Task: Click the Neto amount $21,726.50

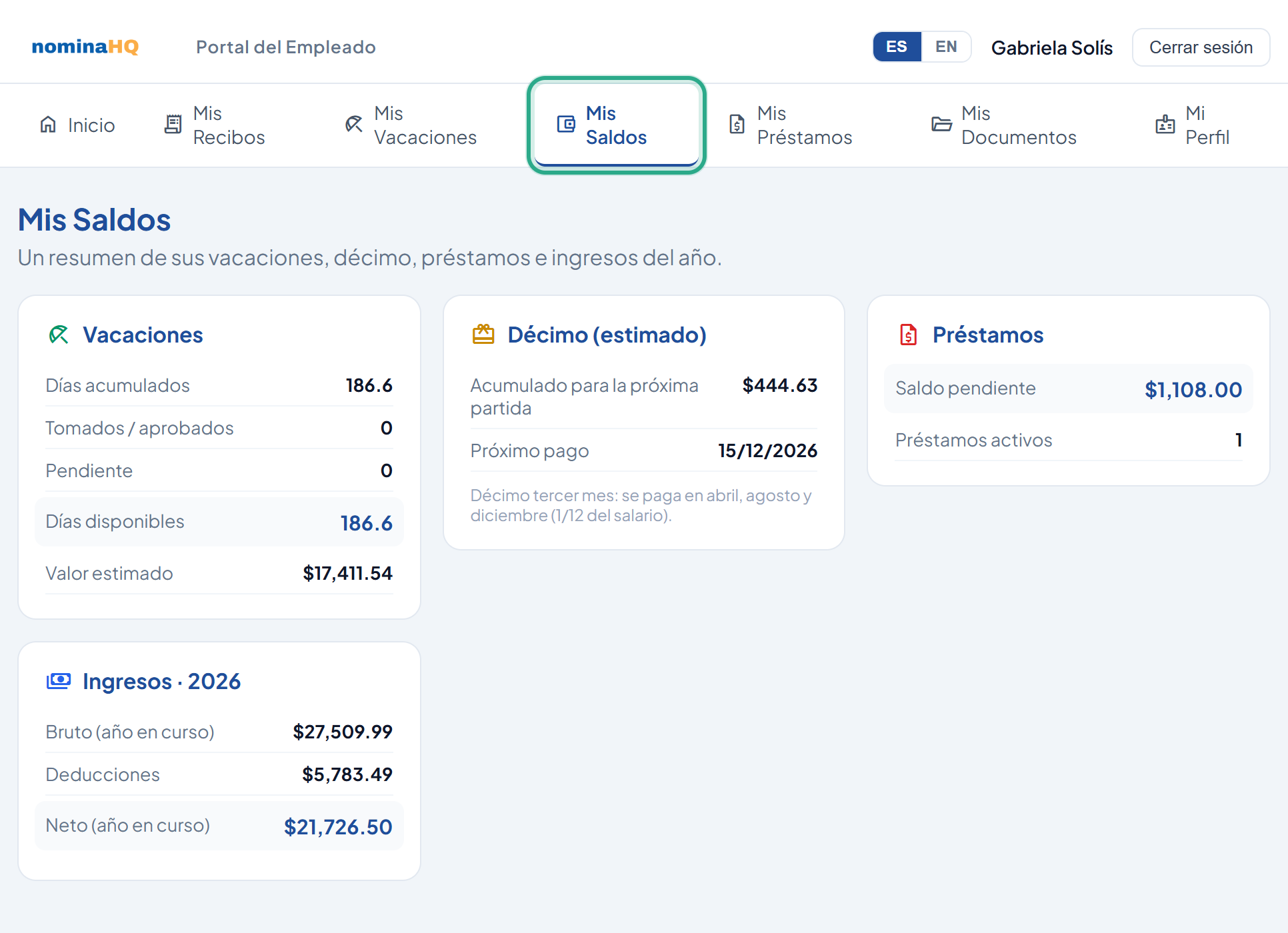Action: tap(338, 827)
